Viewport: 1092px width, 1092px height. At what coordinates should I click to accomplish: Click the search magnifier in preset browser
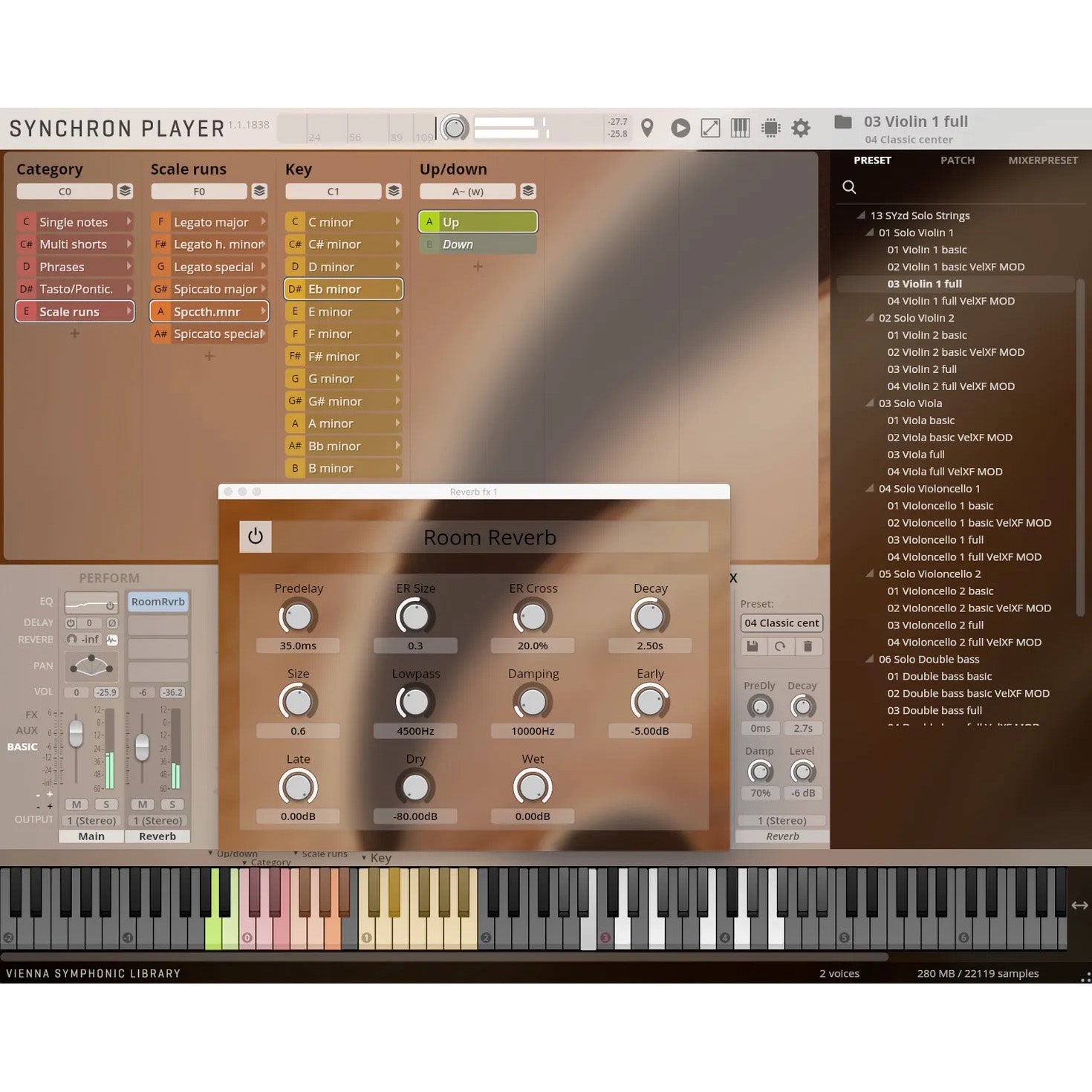(x=849, y=187)
